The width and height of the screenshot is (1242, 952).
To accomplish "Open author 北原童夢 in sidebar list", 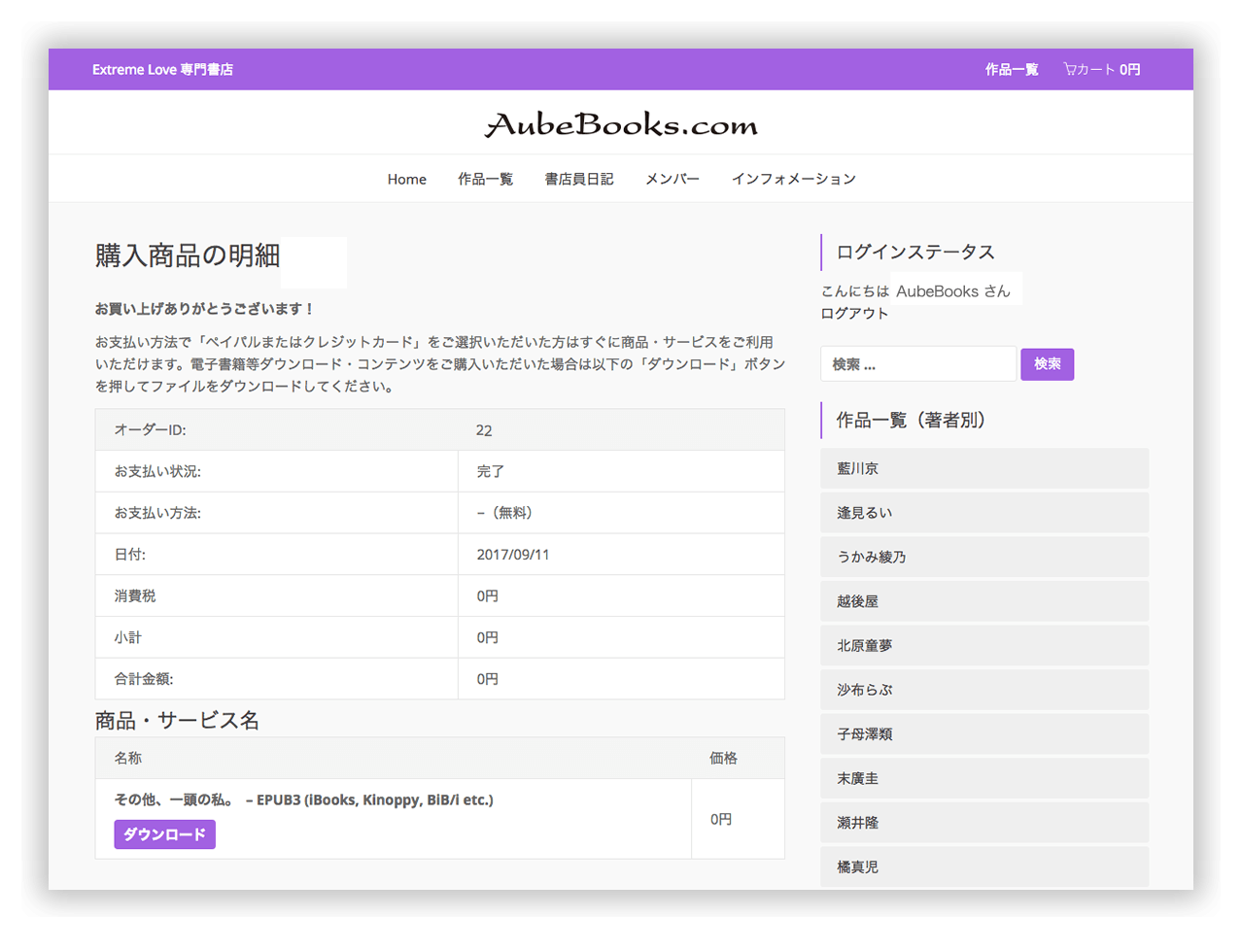I will [x=984, y=645].
